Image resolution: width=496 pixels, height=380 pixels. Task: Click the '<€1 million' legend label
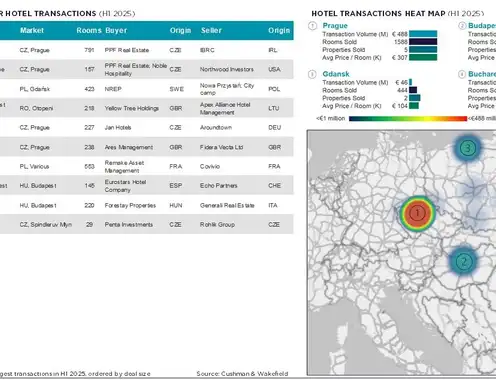coord(330,118)
